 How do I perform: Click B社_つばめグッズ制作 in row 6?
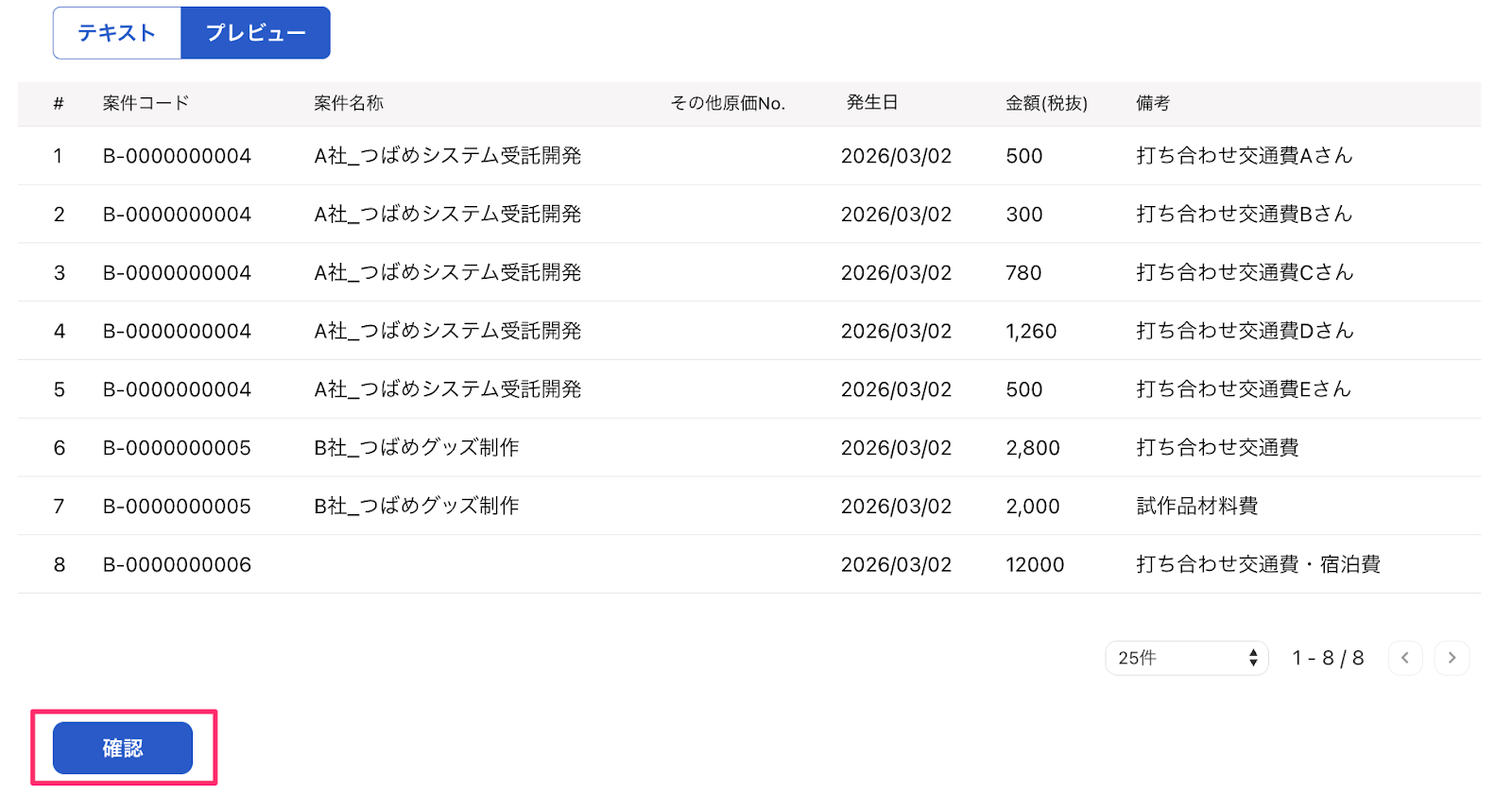[417, 448]
